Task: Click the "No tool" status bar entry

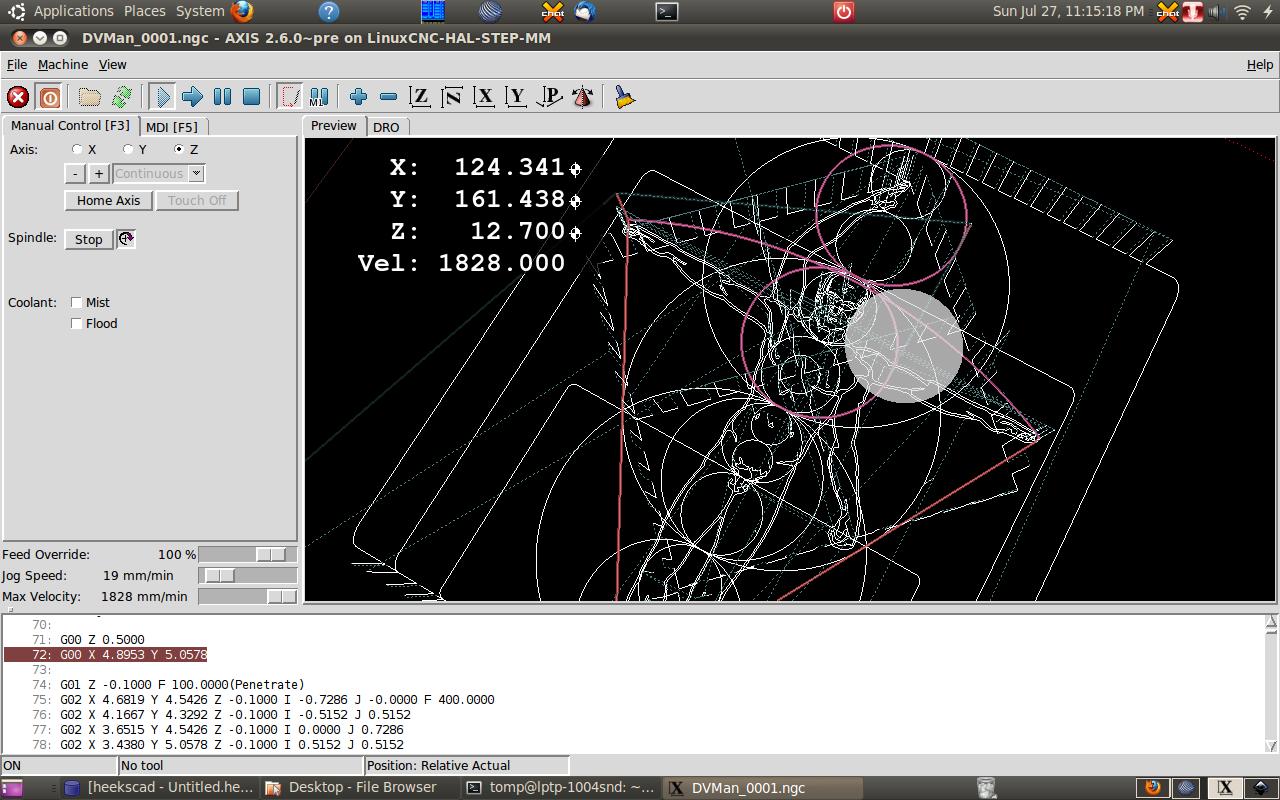Action: (241, 765)
